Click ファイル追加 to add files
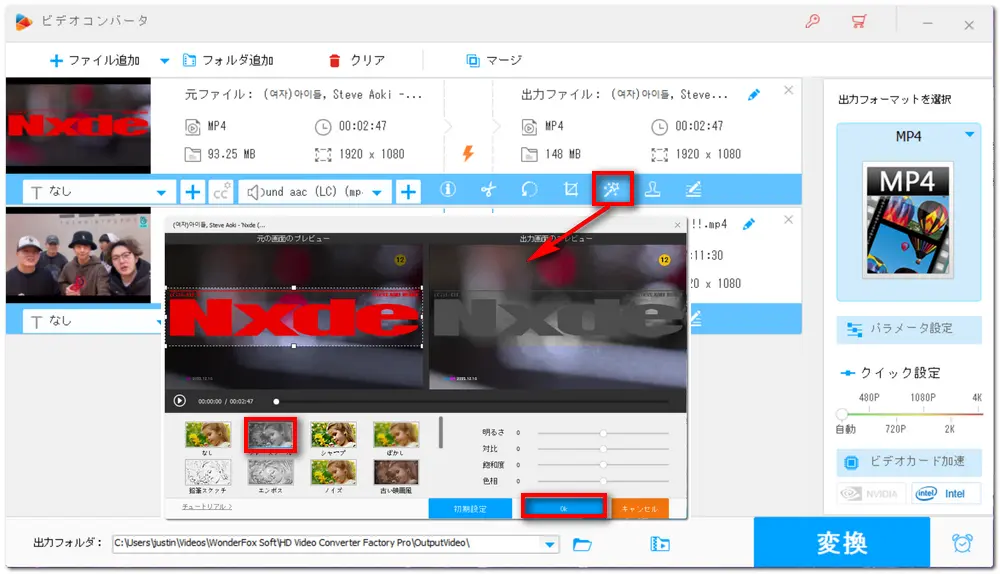 (94, 60)
